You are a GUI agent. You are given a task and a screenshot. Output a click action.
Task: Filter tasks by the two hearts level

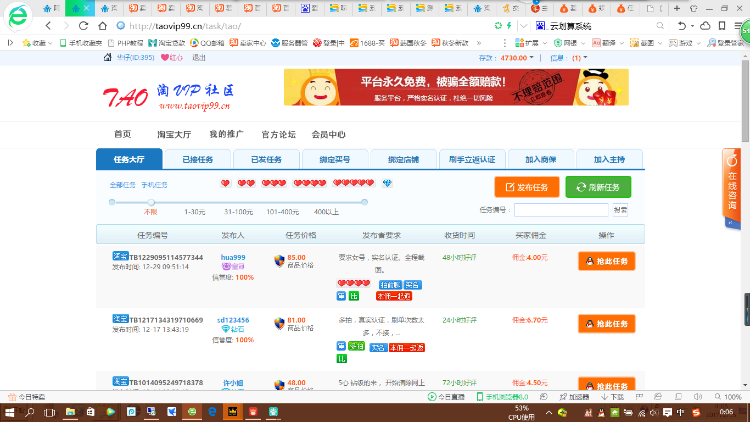tap(246, 183)
